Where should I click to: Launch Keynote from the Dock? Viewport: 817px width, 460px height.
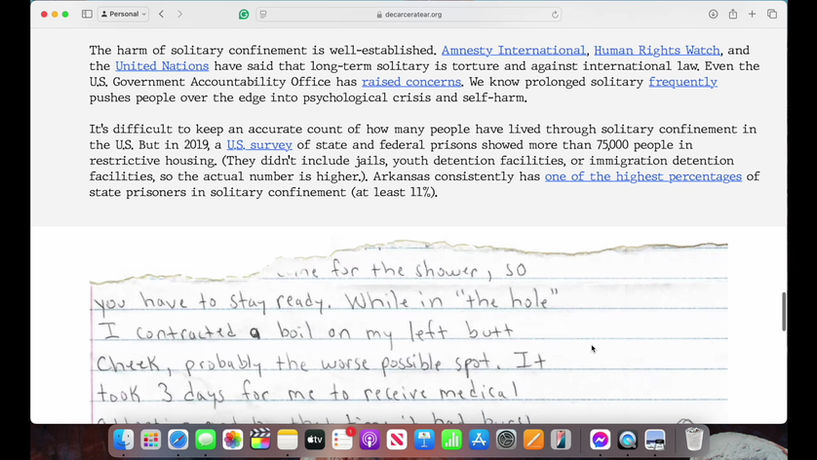[424, 440]
